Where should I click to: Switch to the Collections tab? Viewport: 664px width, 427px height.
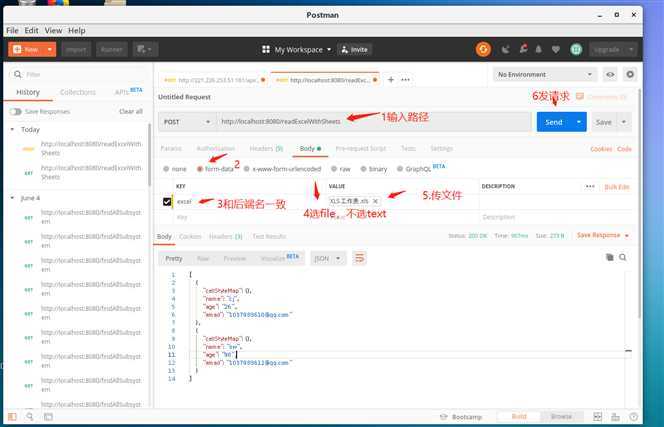(78, 92)
